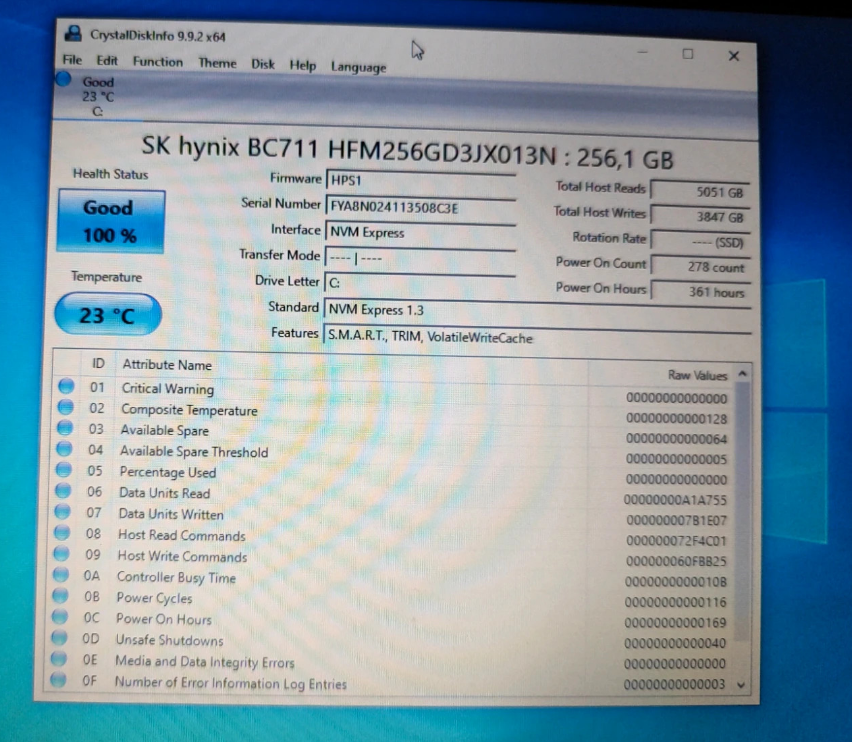Click the Rotation Rate value field
Screen dimensions: 852x742
pos(701,242)
